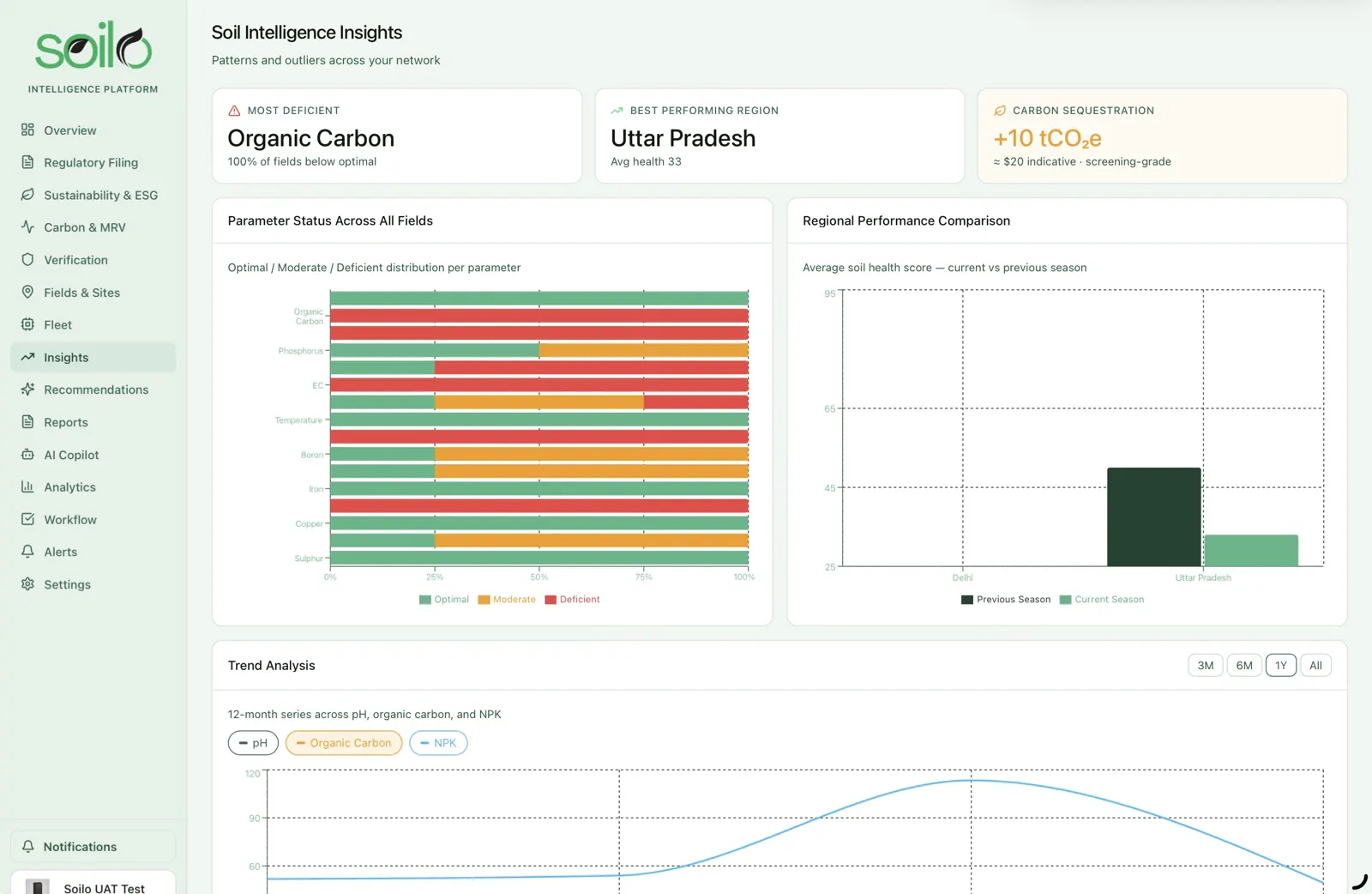Toggle the Optimal legend swatch
Screen dimensions: 1372x894
click(x=425, y=600)
